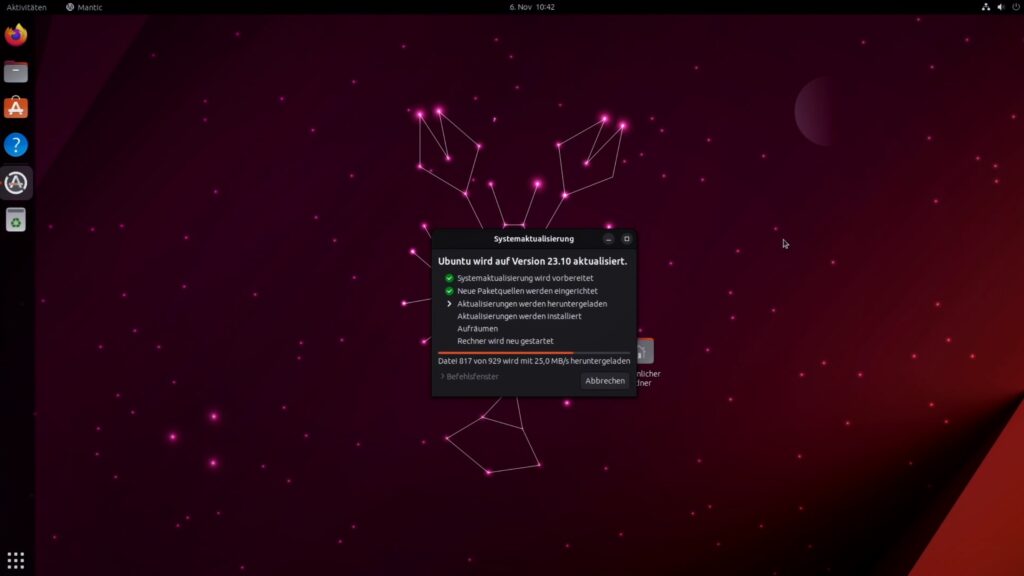Launch Ubuntu Software from the dock
This screenshot has height=576, width=1024.
click(x=16, y=108)
